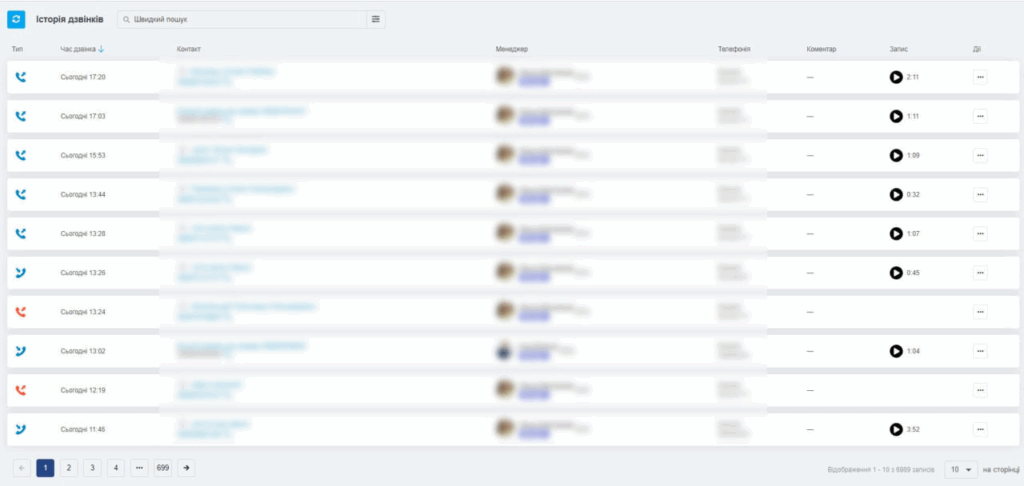Image resolution: width=1024 pixels, height=486 pixels.
Task: Play the 0:32 recording from 13:44
Action: click(x=896, y=194)
